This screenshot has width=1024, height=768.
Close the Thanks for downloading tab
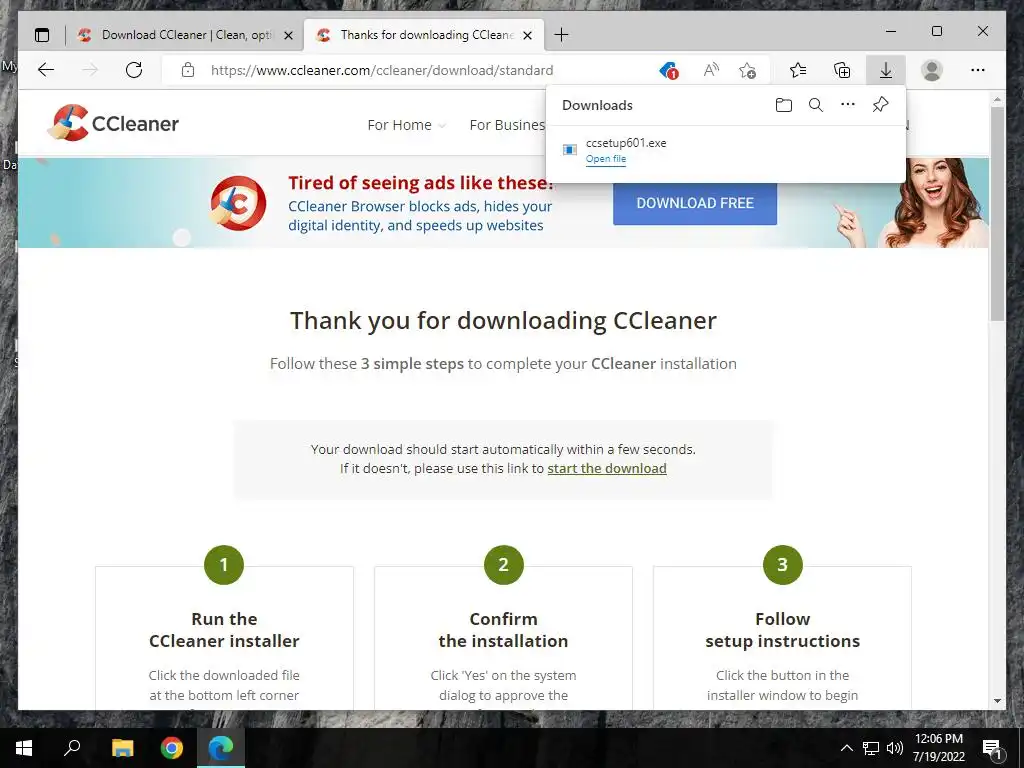528,35
